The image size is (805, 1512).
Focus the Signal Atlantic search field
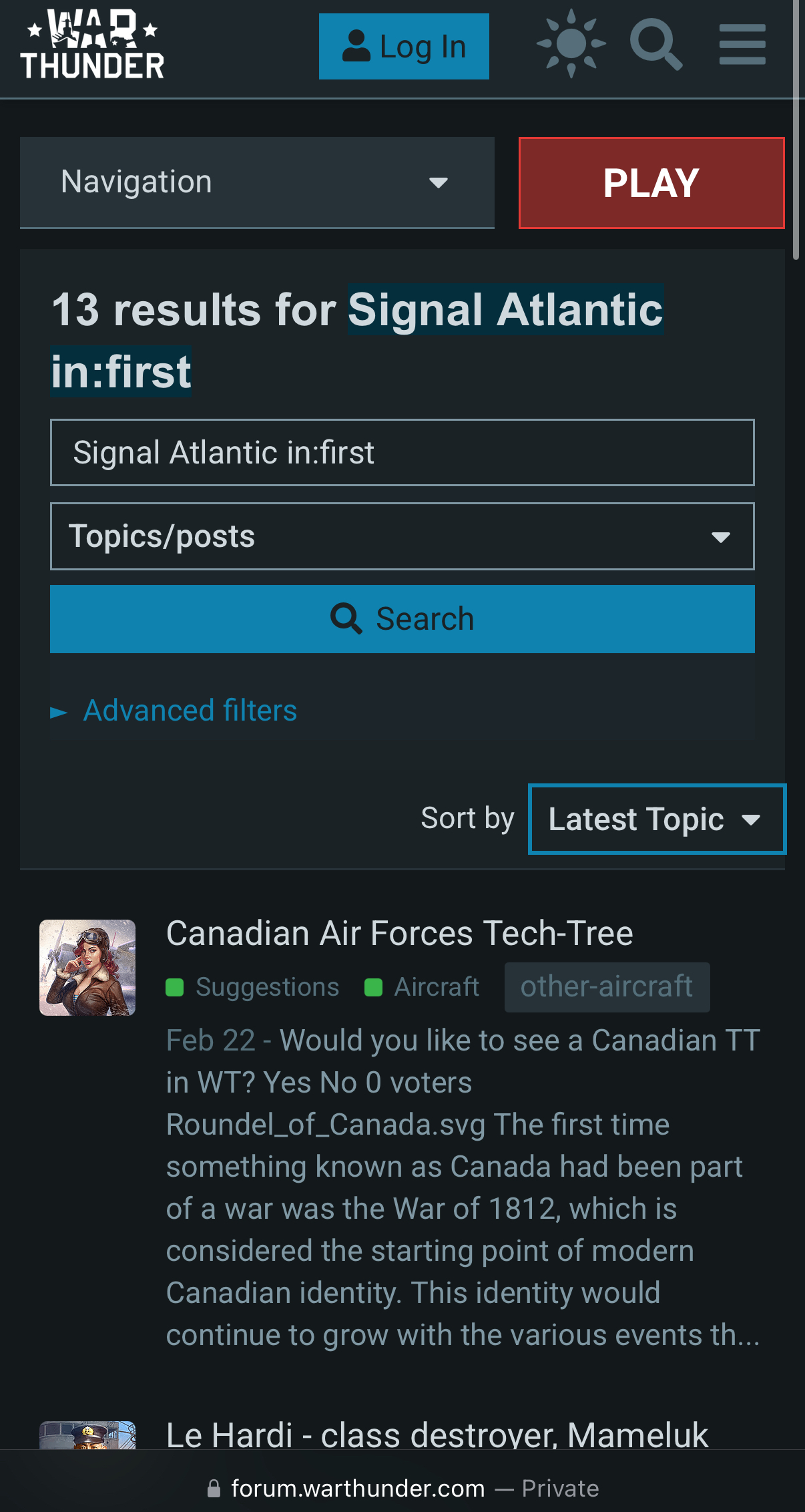pos(402,452)
